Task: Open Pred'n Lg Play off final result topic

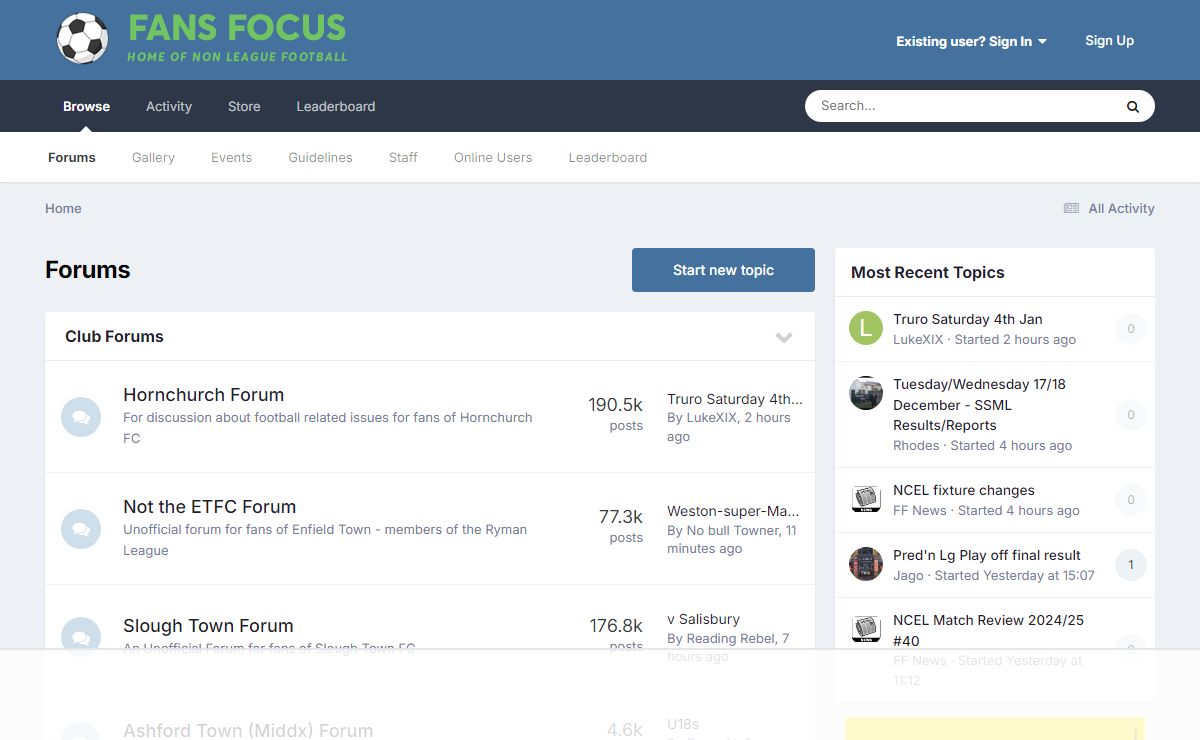Action: (987, 555)
